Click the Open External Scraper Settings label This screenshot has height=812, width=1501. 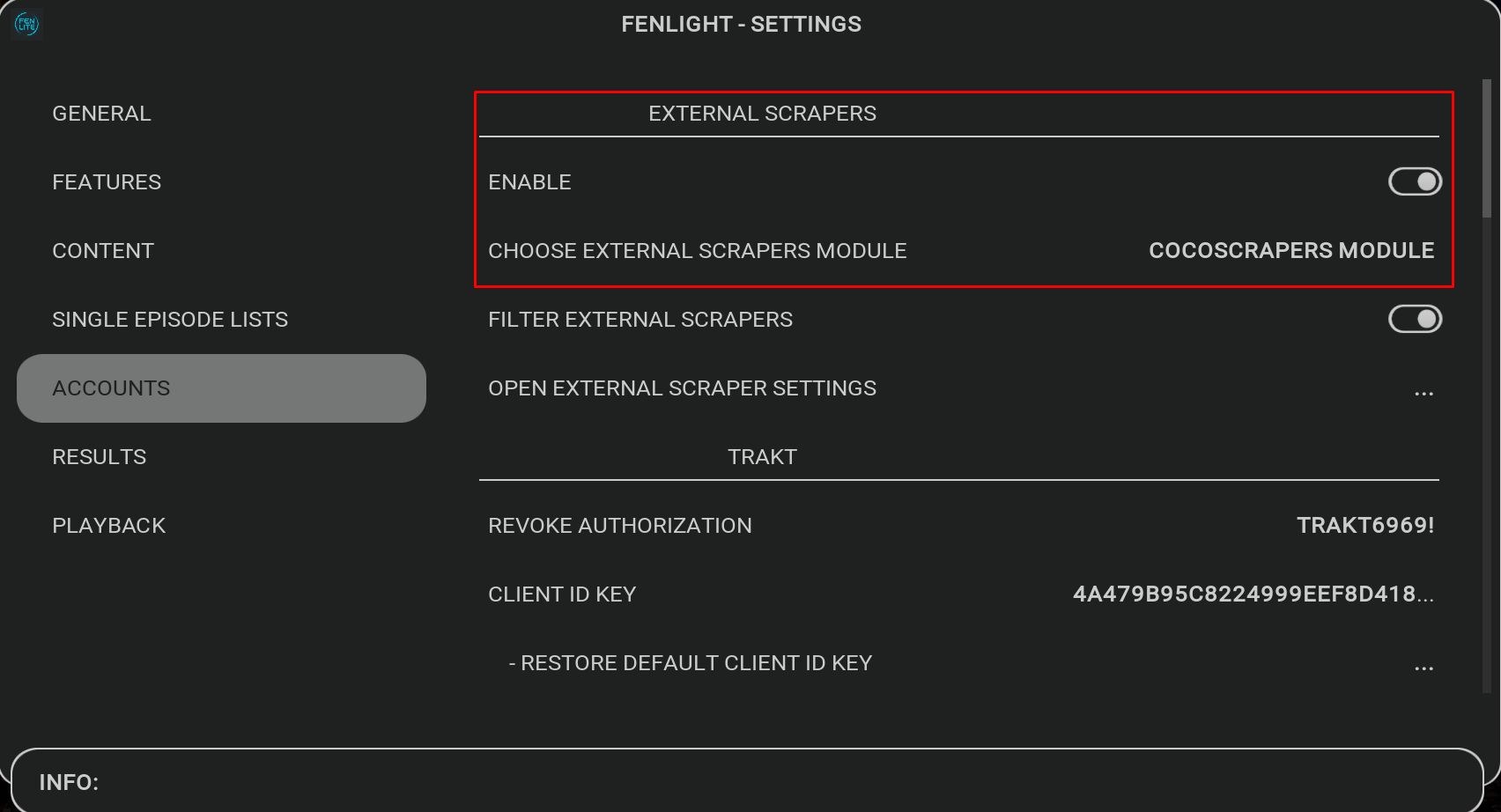pyautogui.click(x=682, y=388)
